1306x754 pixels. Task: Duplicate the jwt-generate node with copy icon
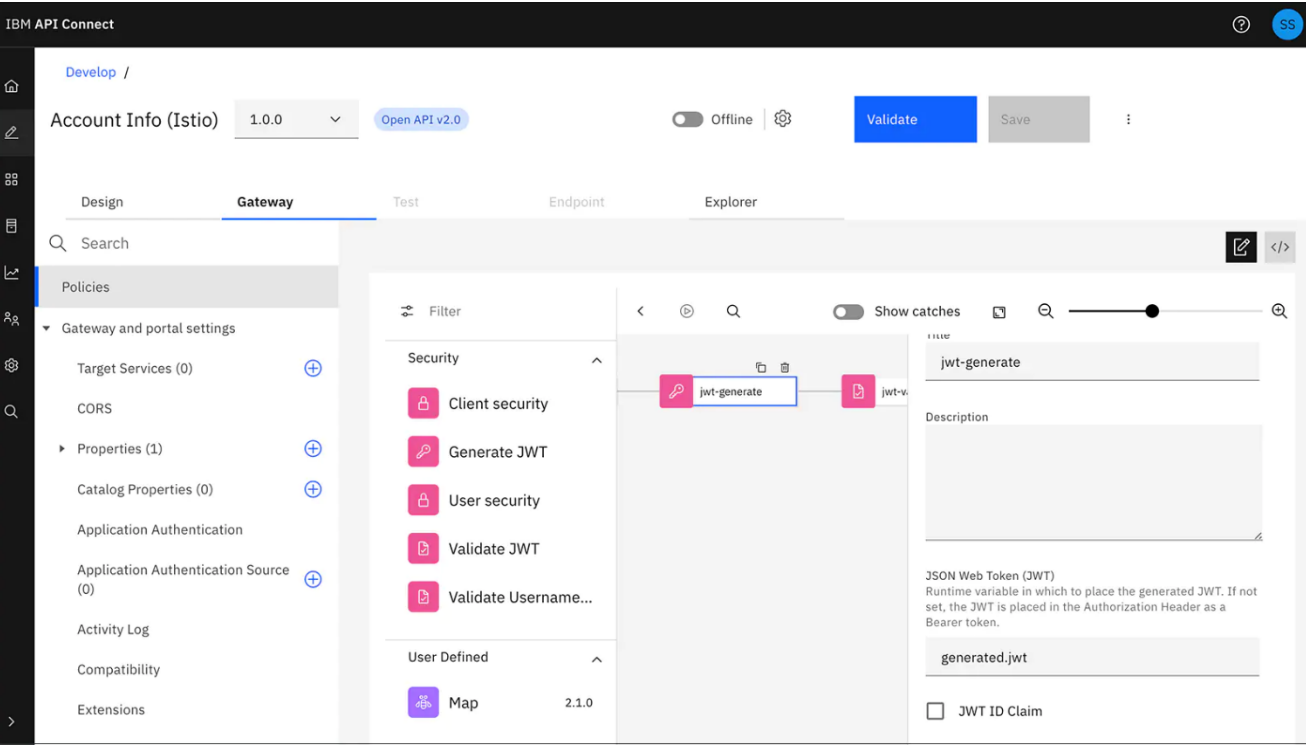pos(761,367)
